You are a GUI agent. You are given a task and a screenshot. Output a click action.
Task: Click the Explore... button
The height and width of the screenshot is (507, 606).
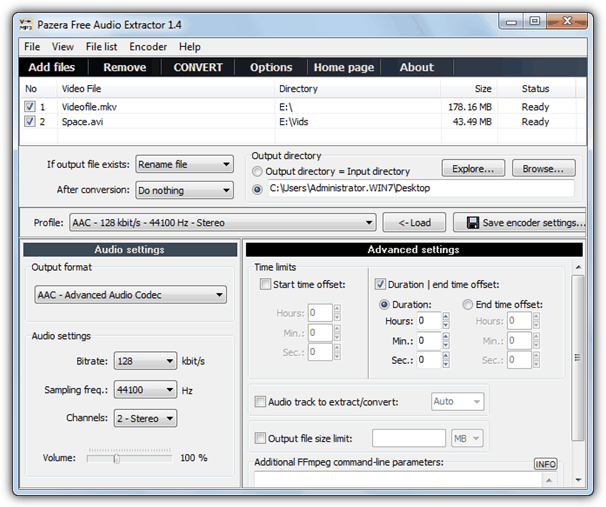pos(473,168)
